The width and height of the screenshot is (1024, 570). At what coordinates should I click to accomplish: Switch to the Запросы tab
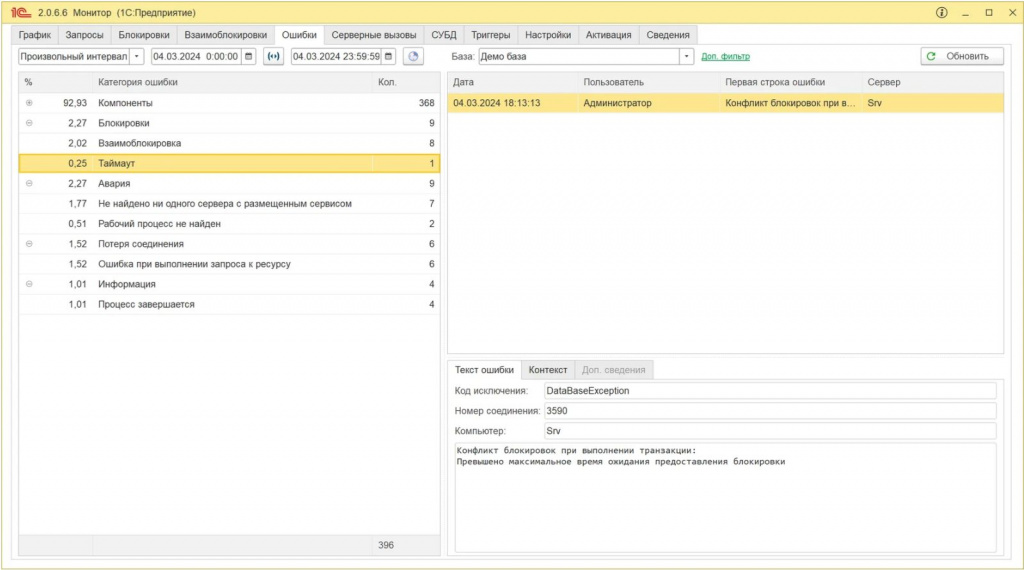pos(84,35)
